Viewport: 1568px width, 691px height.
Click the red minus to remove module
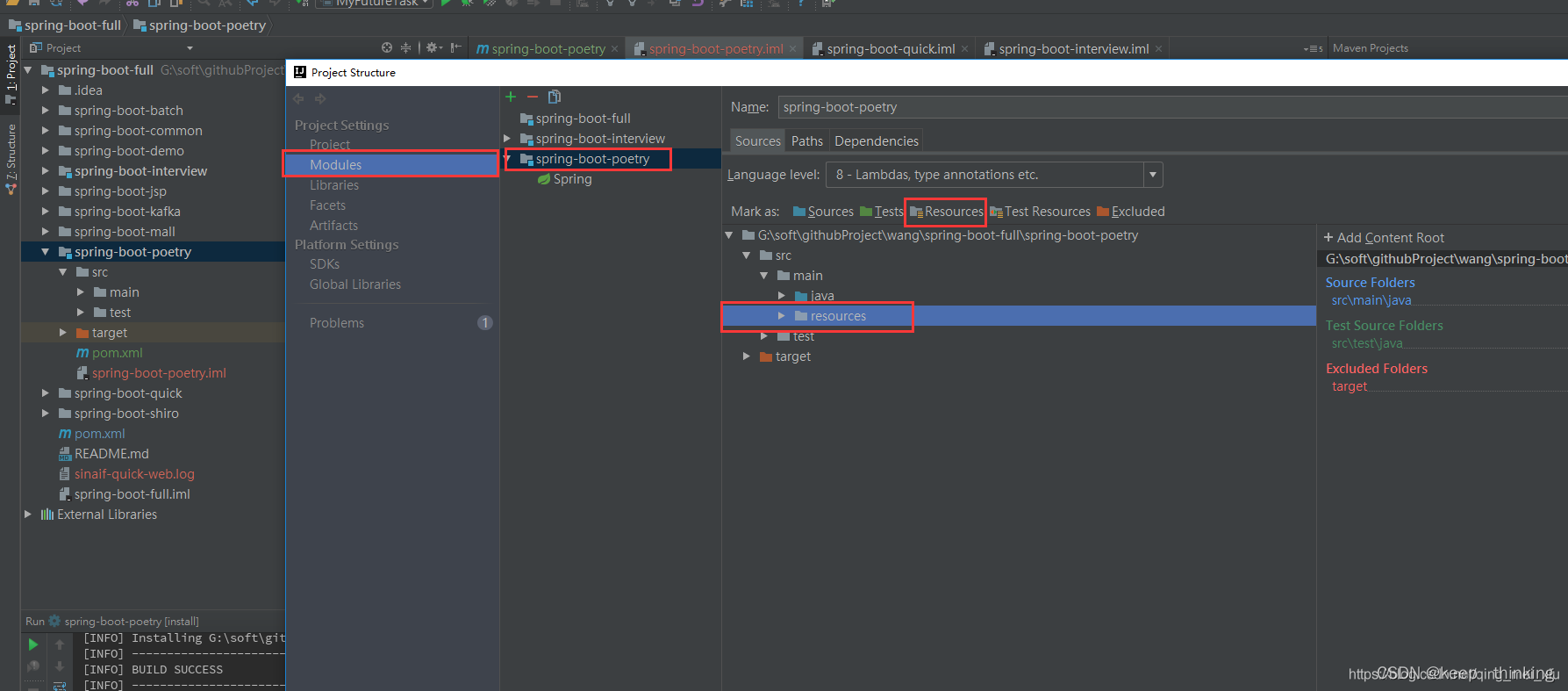coord(532,97)
